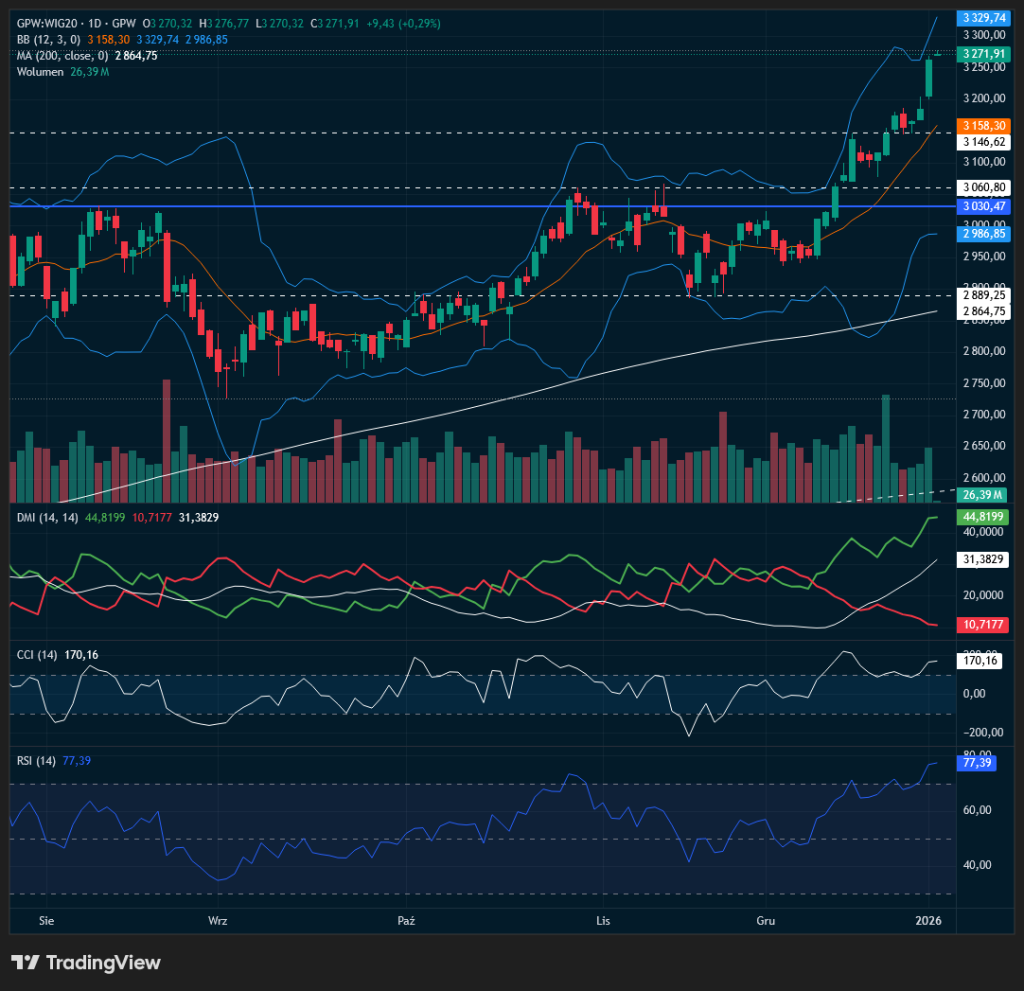This screenshot has width=1024, height=991.
Task: Click the white 3 060,80 dashed level label
Action: tap(983, 187)
